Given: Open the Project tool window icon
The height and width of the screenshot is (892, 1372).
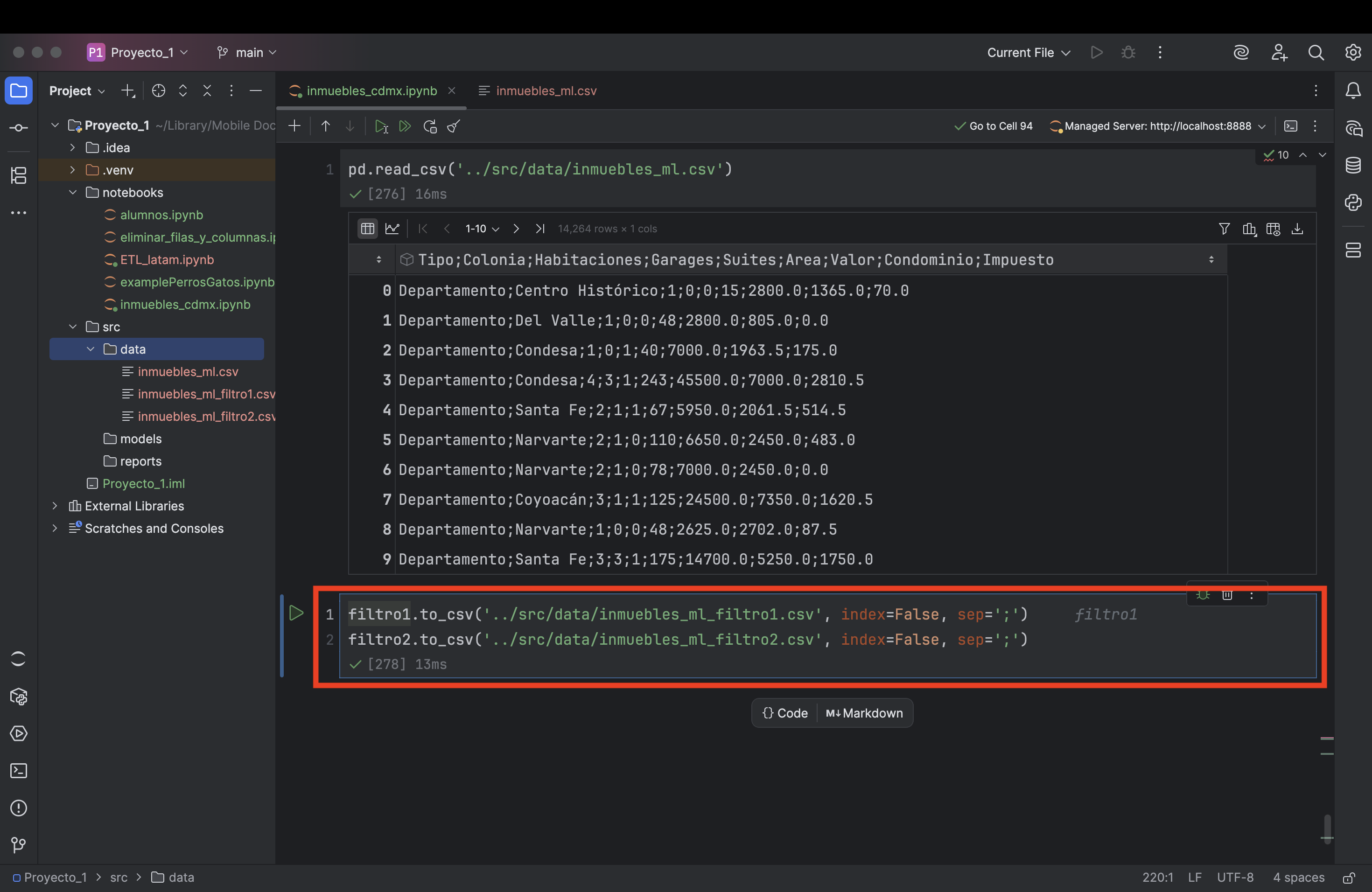Looking at the screenshot, I should 19,91.
